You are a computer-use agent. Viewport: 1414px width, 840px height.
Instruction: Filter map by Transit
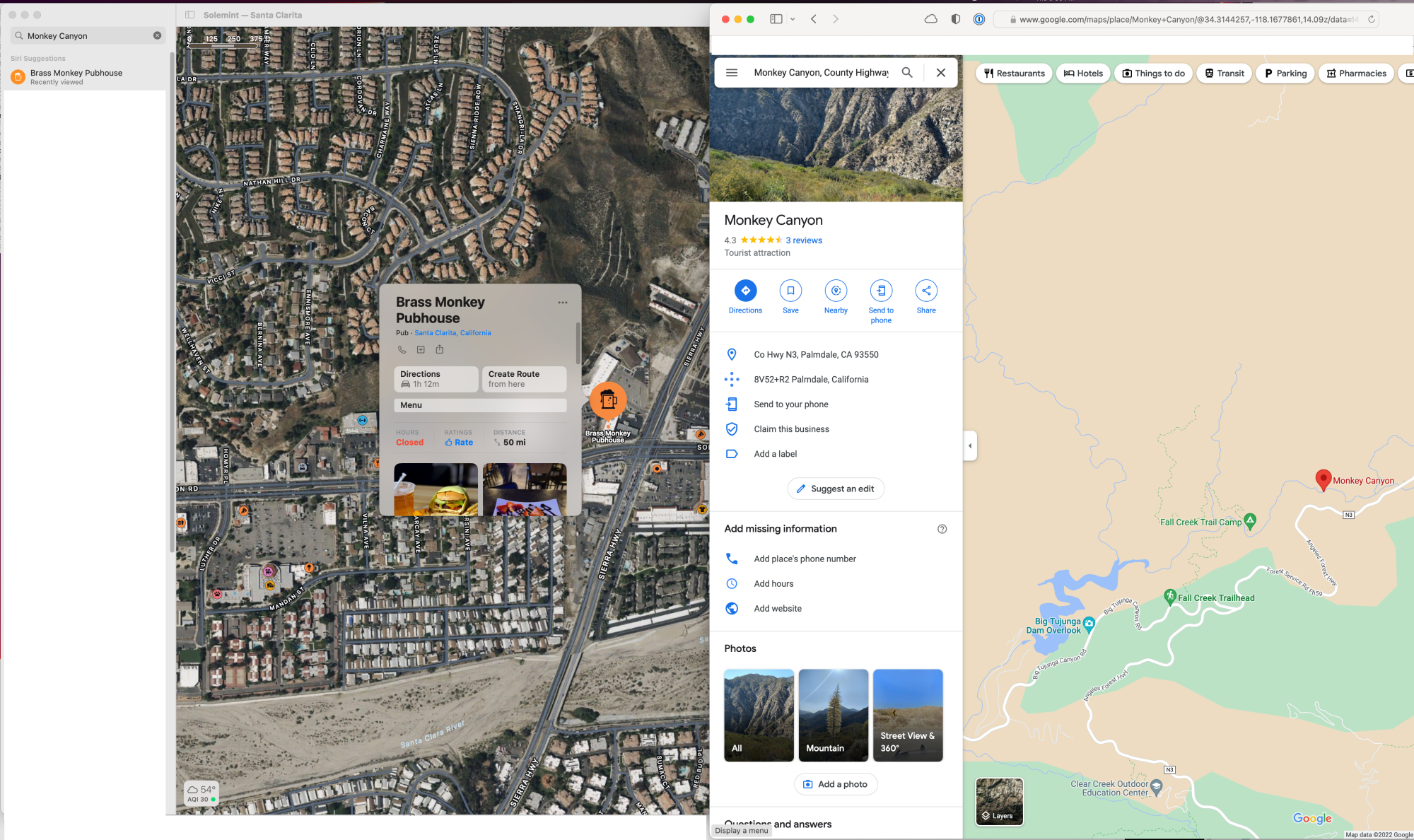(x=1225, y=74)
